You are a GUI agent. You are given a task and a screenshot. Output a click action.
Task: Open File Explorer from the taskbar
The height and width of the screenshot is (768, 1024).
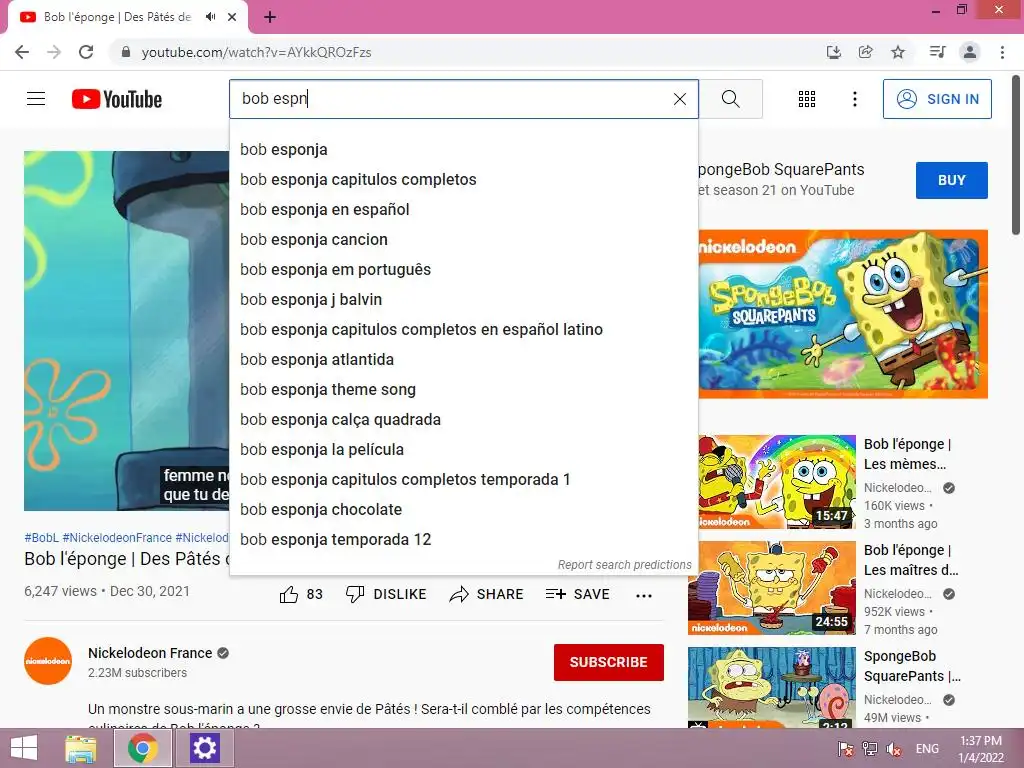pos(81,748)
